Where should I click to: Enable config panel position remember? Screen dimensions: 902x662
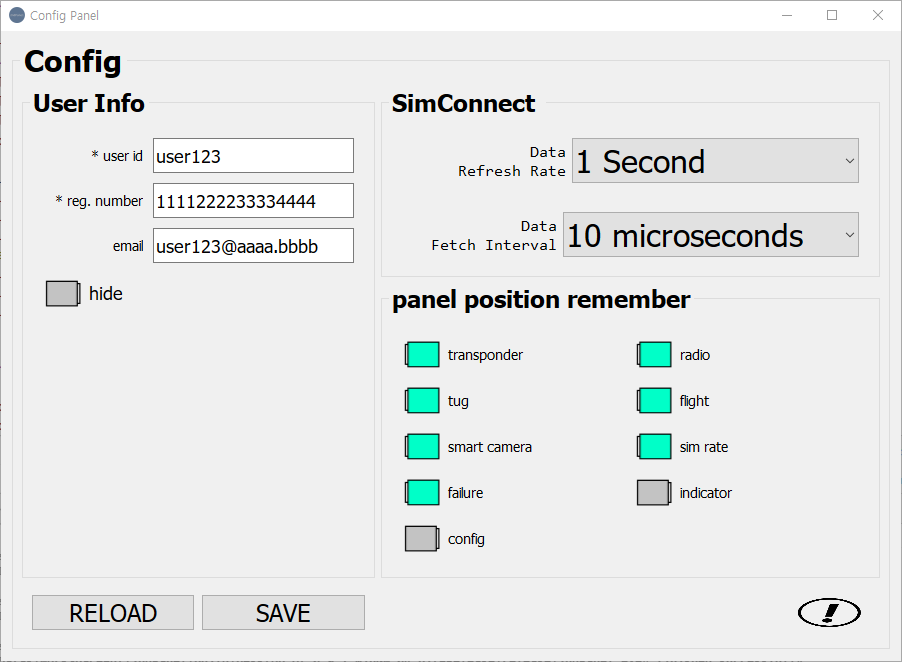(x=422, y=539)
